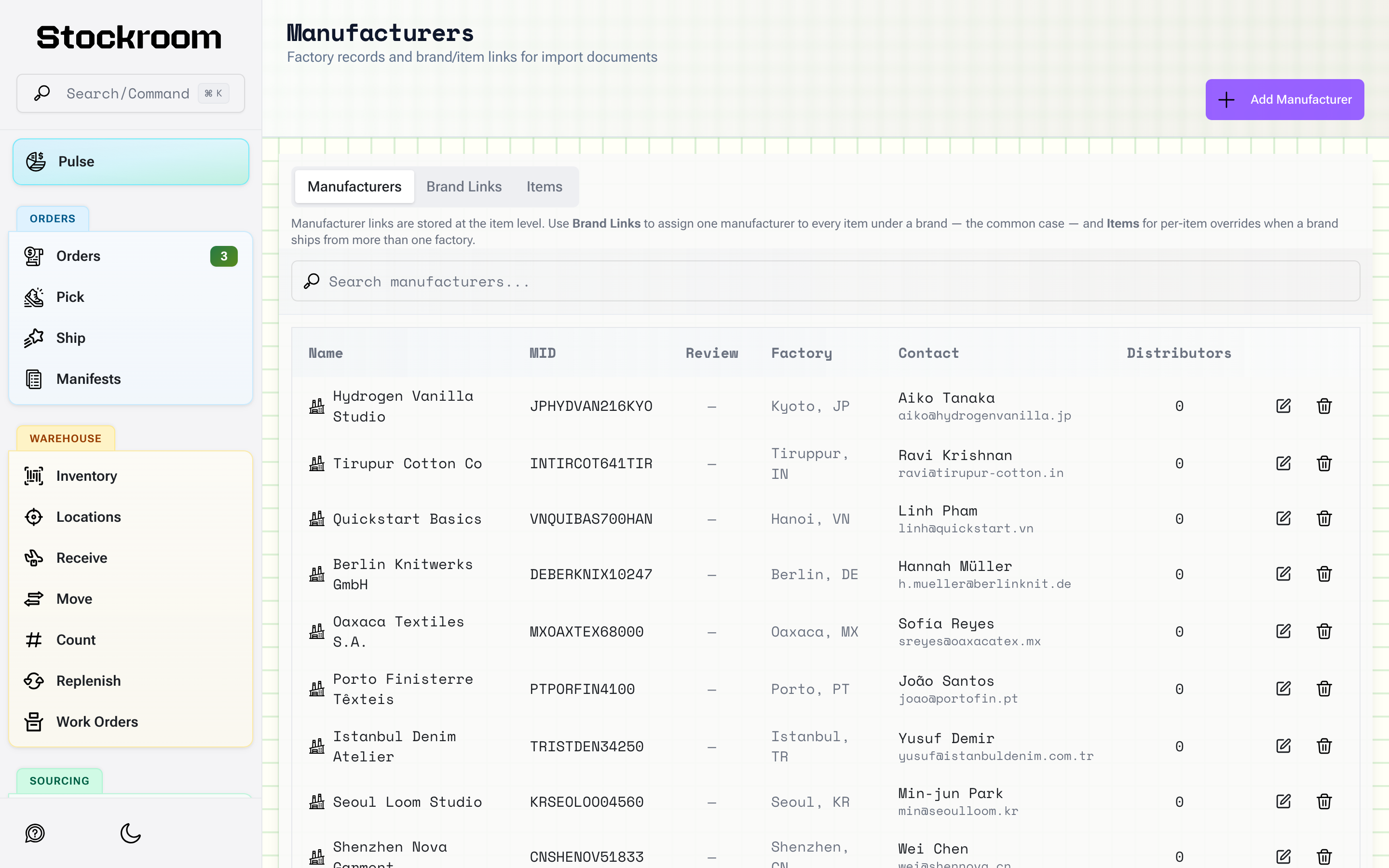Toggle dark mode moon icon

pyautogui.click(x=130, y=833)
